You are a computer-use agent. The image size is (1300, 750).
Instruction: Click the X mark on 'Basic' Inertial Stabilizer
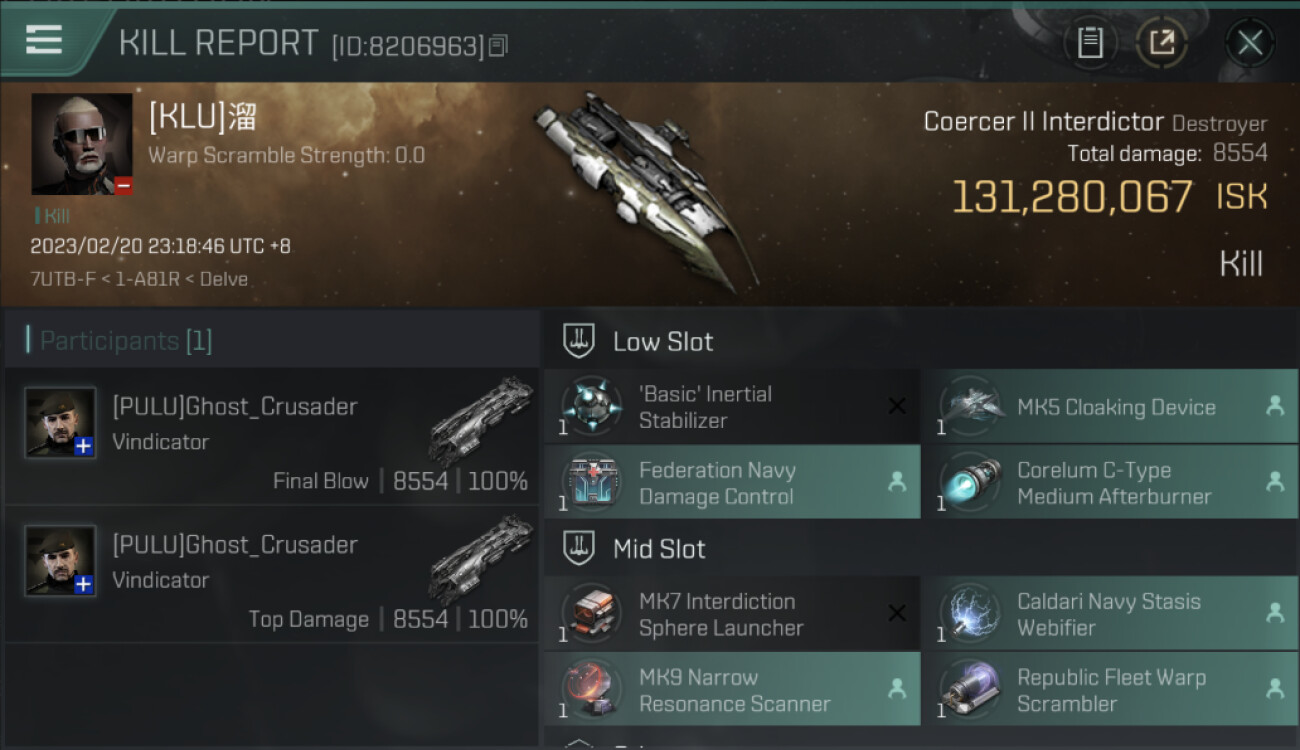point(897,406)
